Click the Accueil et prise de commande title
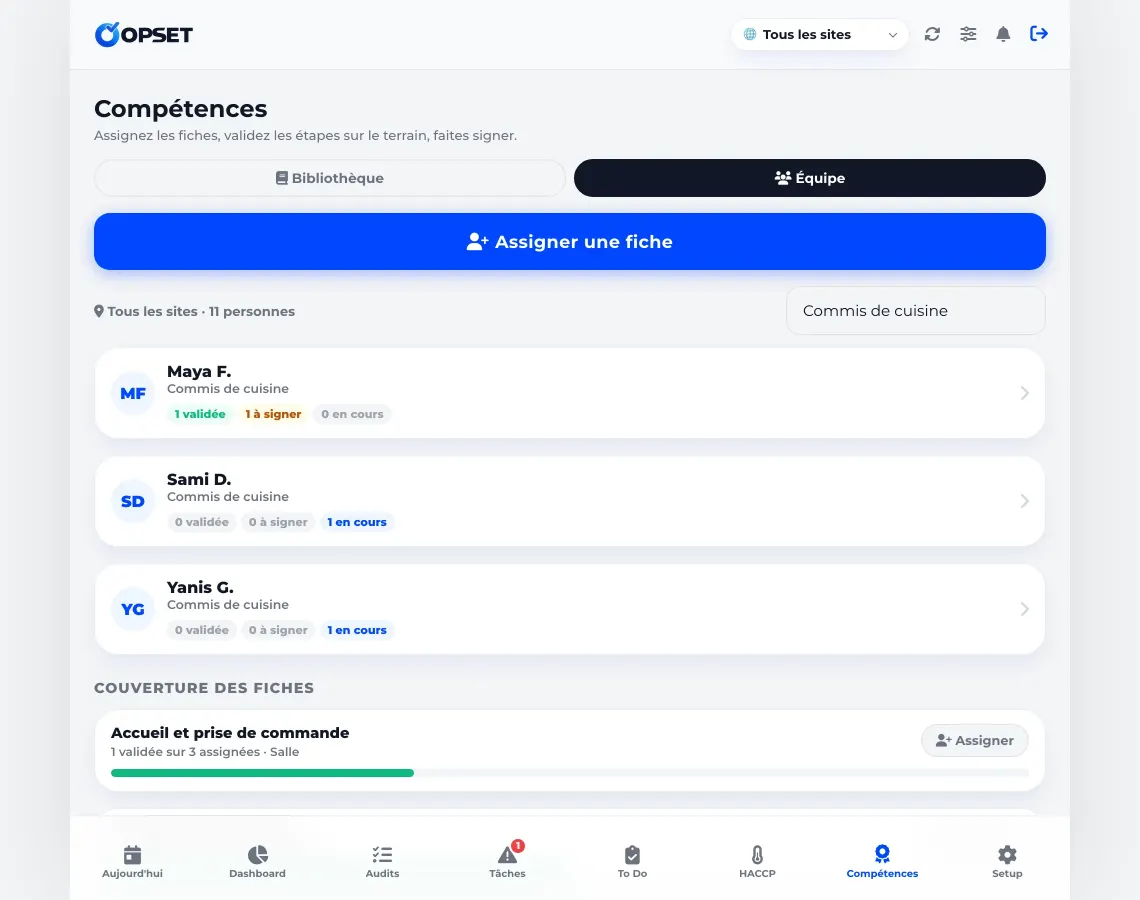 [x=230, y=733]
